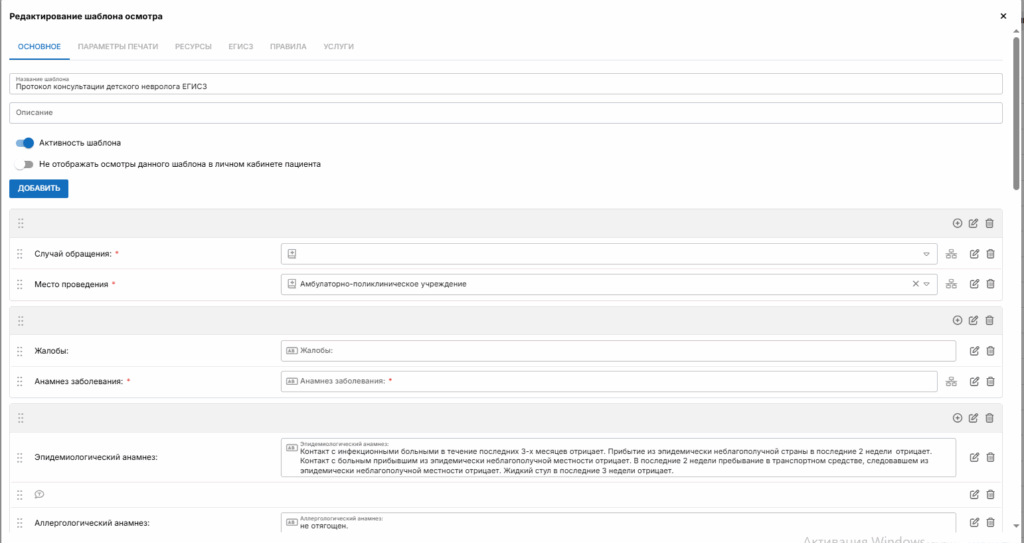The height and width of the screenshot is (543, 1024).
Task: Click the add-circle icon in the first section header
Action: click(x=957, y=224)
